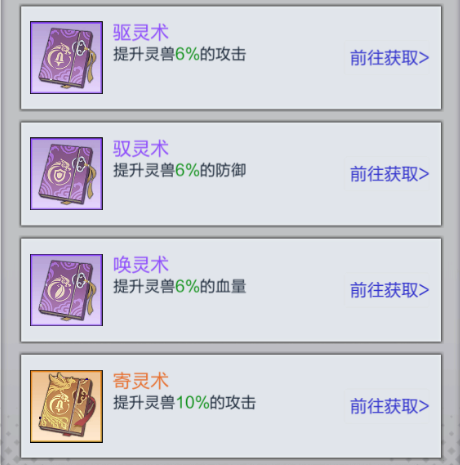Viewport: 460px width, 465px height.
Task: Click the 唤灵术 skill name
Action: point(141,265)
